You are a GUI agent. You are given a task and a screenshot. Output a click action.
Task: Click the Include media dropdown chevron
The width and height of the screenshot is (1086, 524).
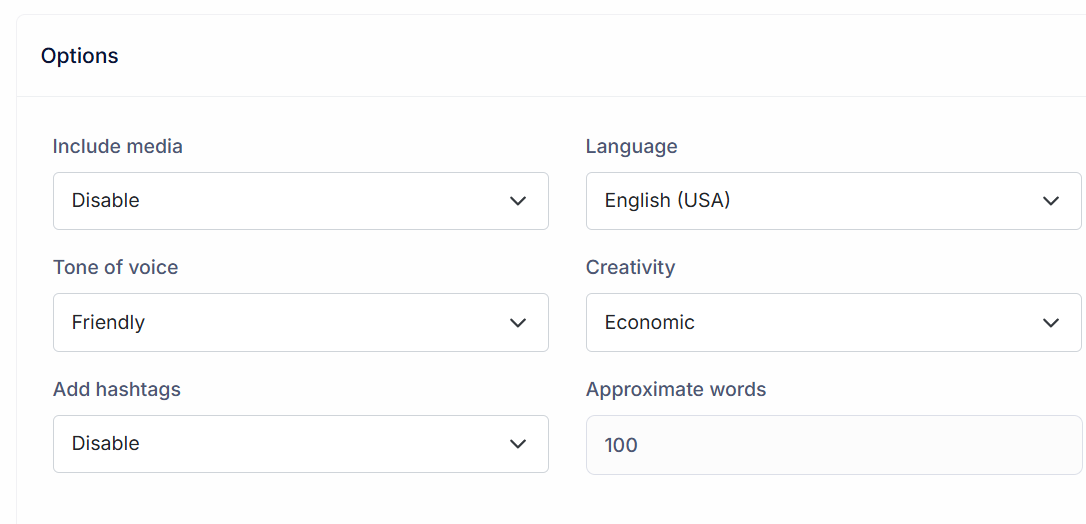click(x=518, y=201)
